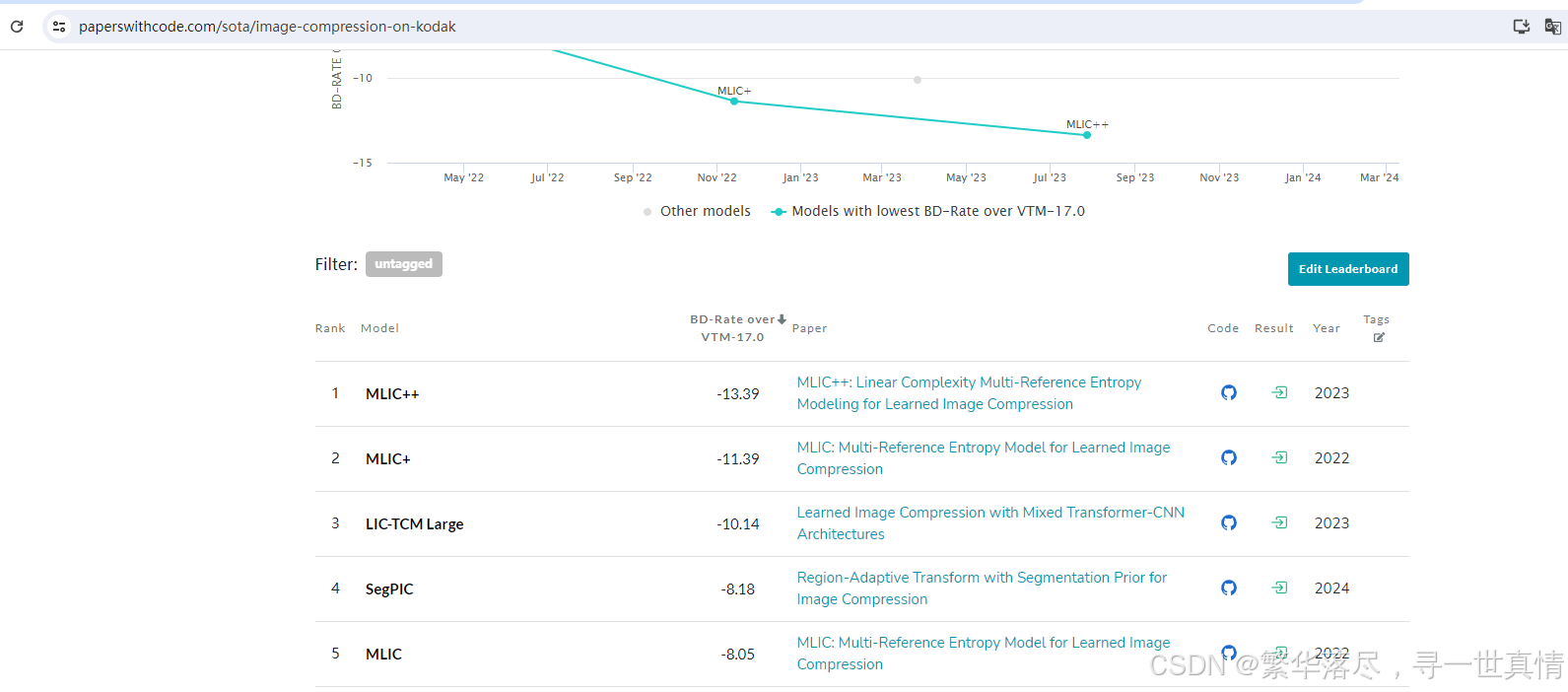The image size is (1568, 692).
Task: Open MLIC paper link in rank 2 row
Action: 984,458
